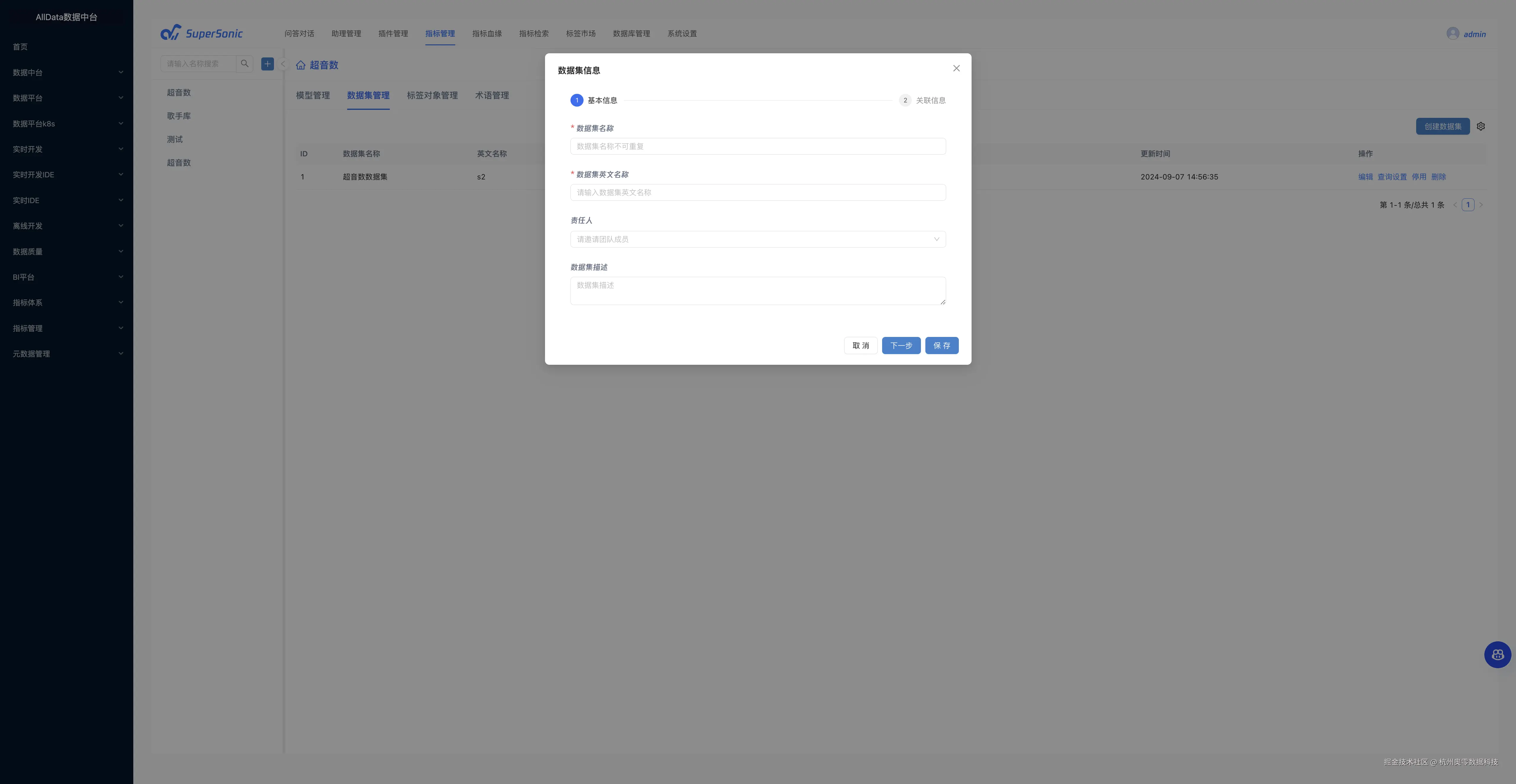Click the SuperSonic logo icon
This screenshot has width=1516, height=784.
[171, 33]
